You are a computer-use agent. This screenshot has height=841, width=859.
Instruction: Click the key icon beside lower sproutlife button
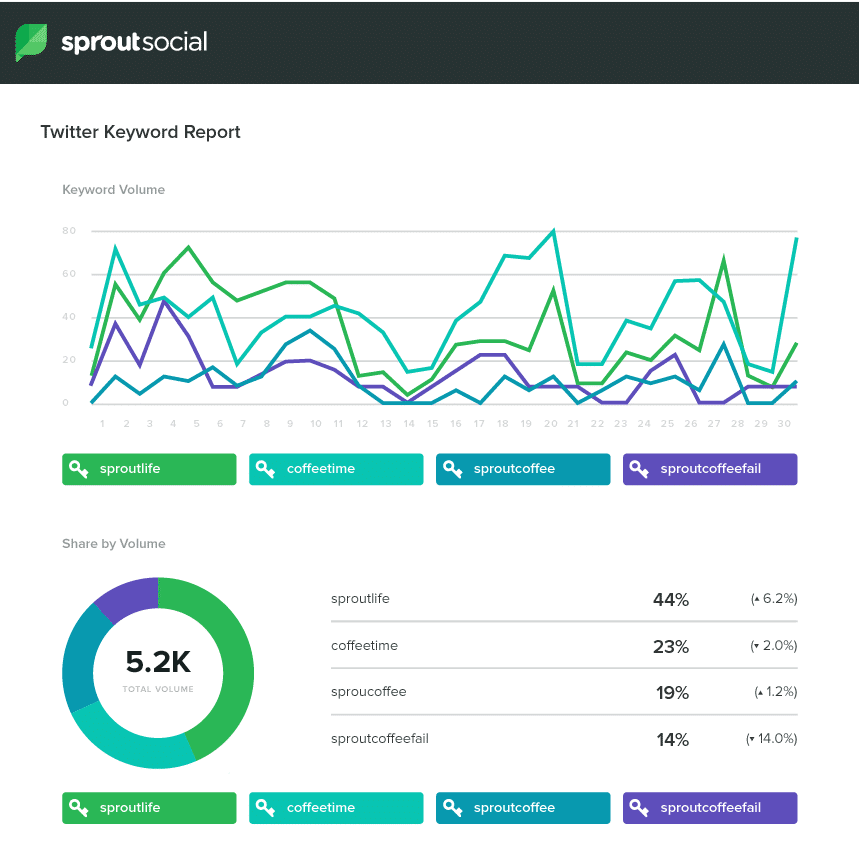tap(79, 808)
